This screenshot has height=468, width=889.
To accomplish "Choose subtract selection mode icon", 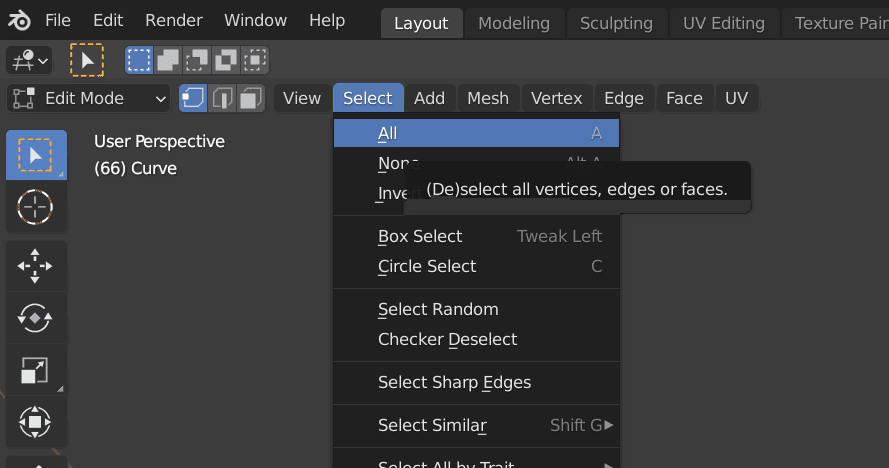I will (197, 60).
